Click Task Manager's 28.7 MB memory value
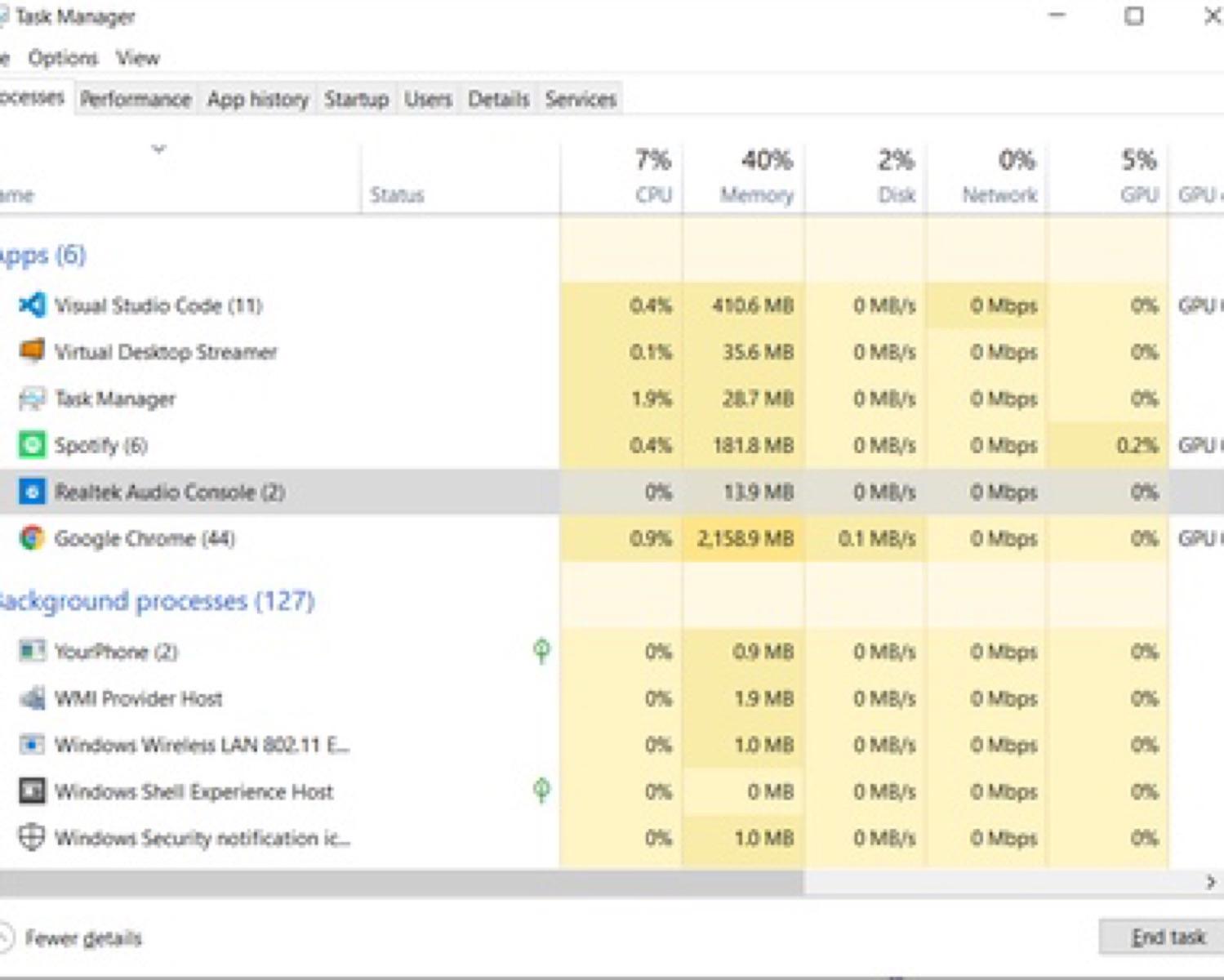 pos(759,399)
